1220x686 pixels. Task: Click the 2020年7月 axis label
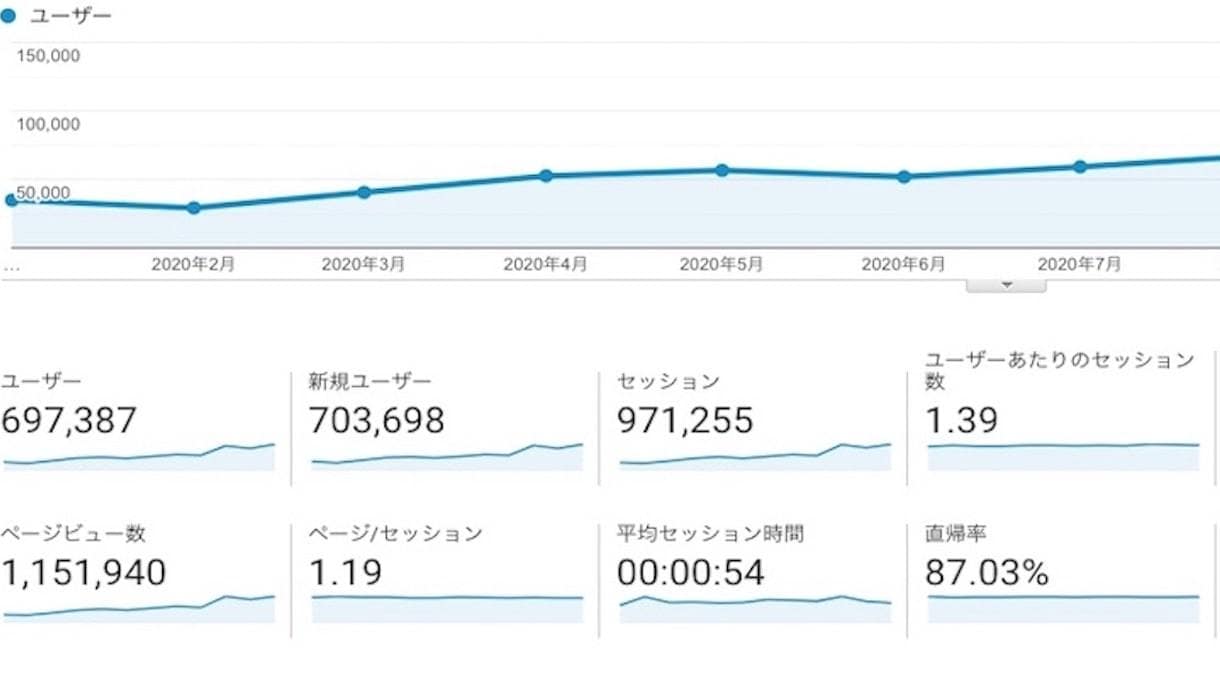coord(1079,265)
